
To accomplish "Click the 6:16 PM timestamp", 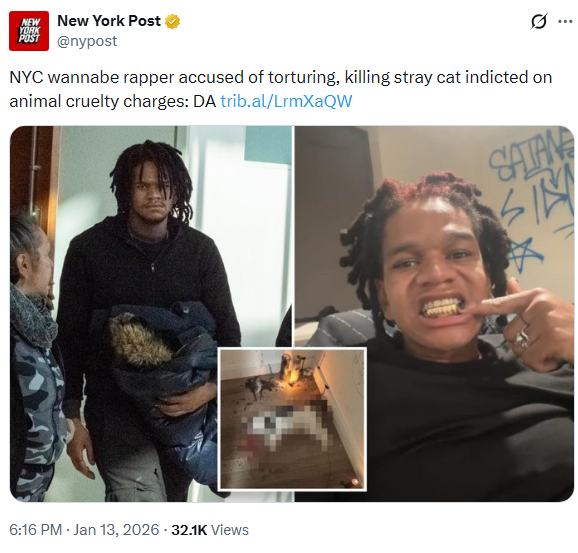I will tap(35, 530).
